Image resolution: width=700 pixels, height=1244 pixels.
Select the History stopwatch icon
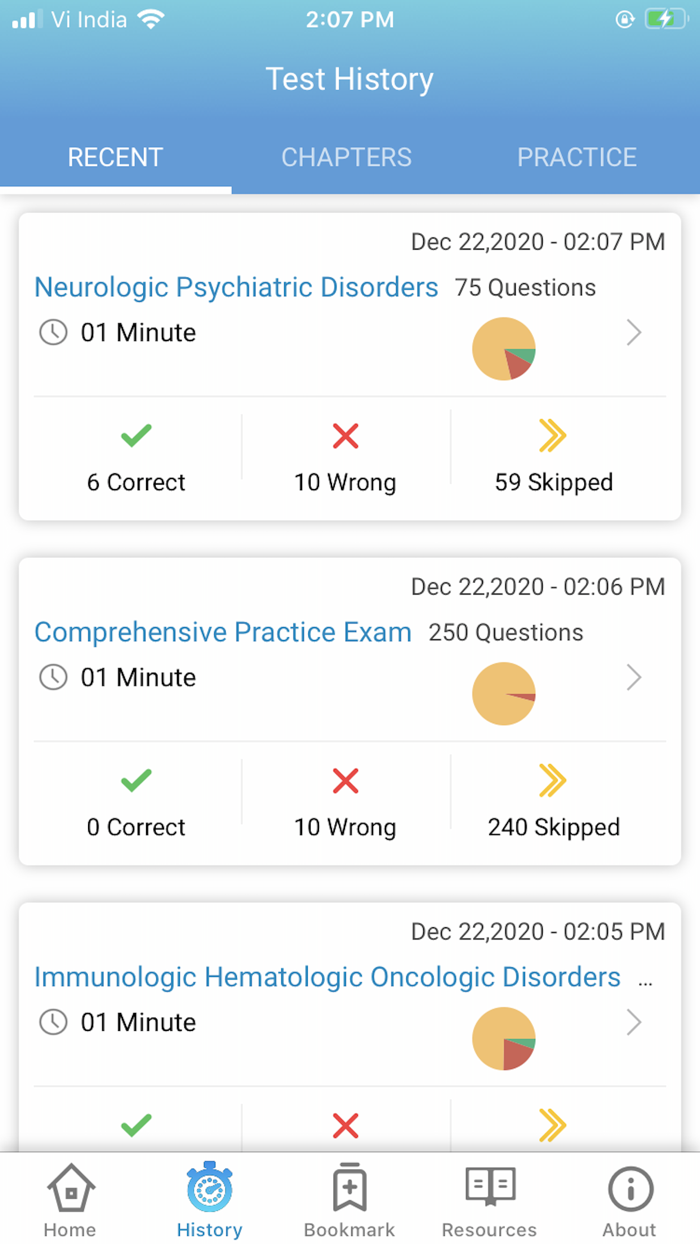click(x=209, y=1190)
